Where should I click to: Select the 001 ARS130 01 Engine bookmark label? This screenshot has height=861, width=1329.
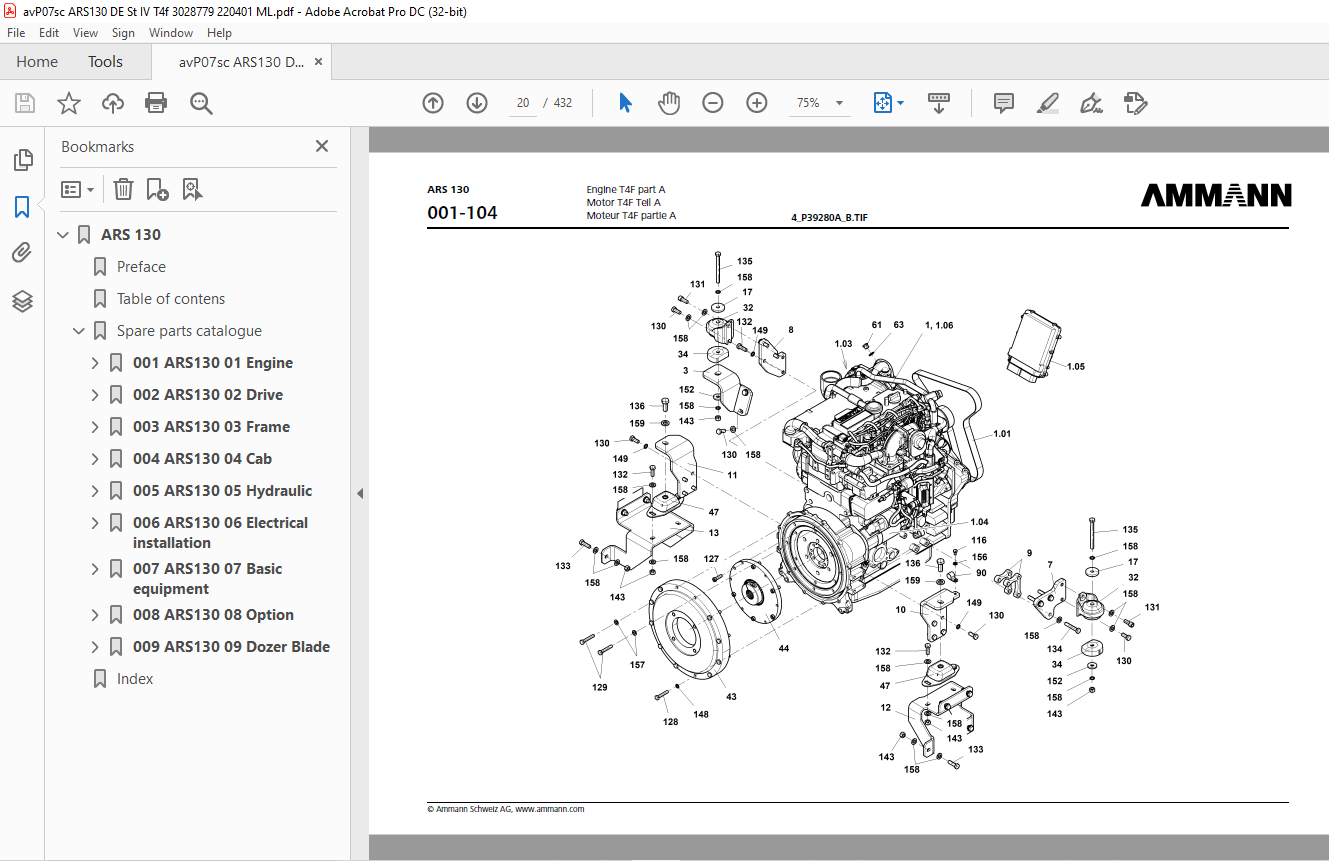pos(213,363)
